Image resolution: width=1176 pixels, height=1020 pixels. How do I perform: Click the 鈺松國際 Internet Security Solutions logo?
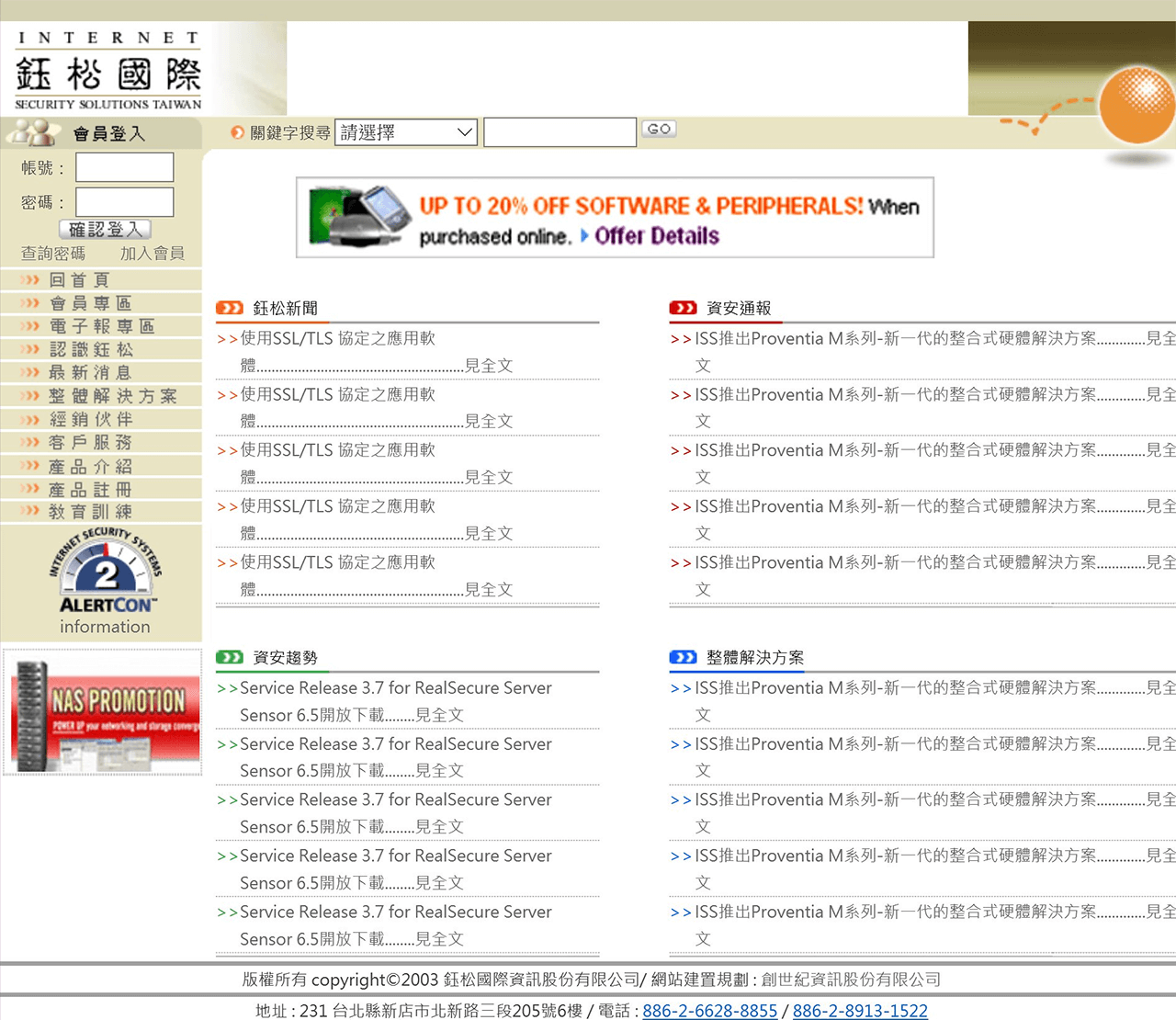click(108, 70)
